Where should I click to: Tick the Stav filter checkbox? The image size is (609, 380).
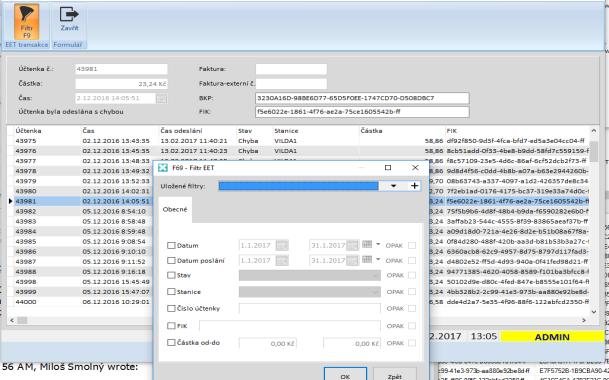pos(171,275)
